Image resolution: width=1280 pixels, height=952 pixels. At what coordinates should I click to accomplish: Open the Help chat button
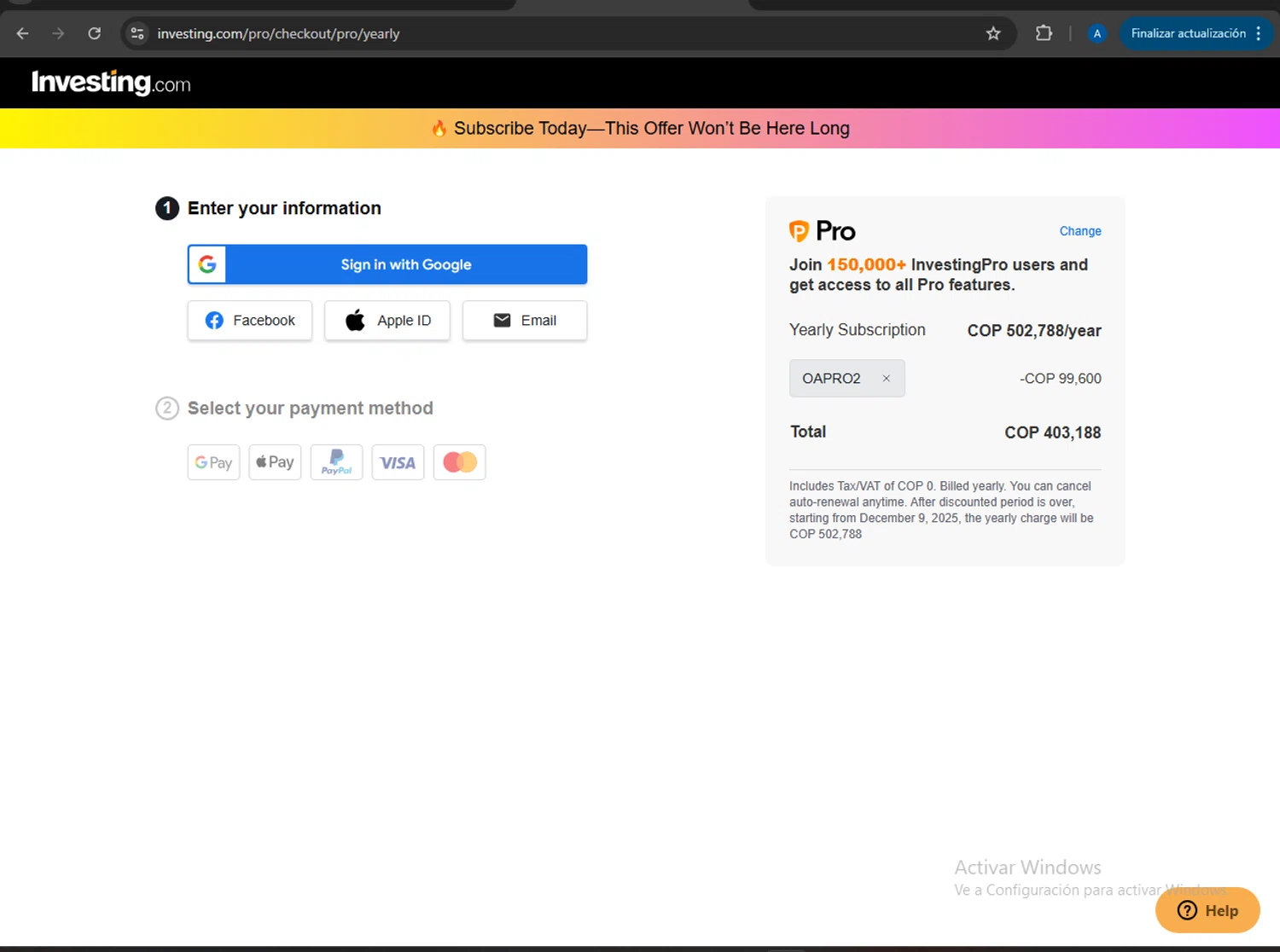[1207, 910]
